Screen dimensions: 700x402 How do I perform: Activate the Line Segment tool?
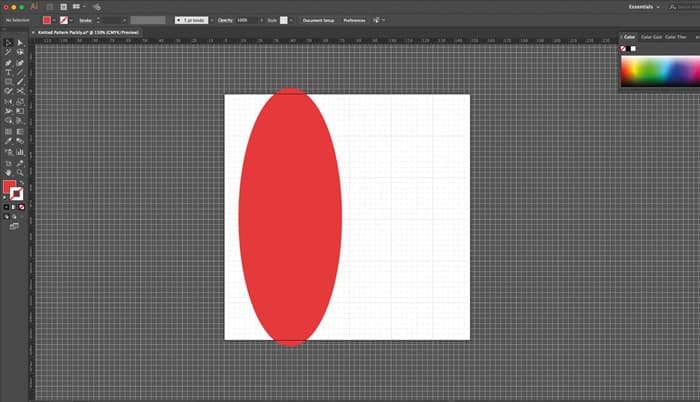[20, 72]
